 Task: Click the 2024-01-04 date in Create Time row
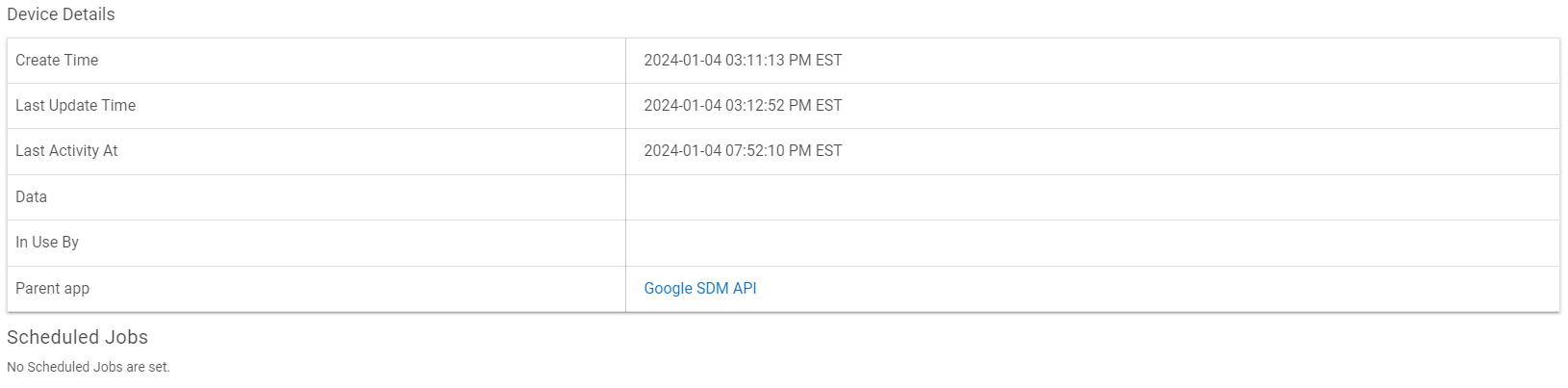(x=682, y=60)
